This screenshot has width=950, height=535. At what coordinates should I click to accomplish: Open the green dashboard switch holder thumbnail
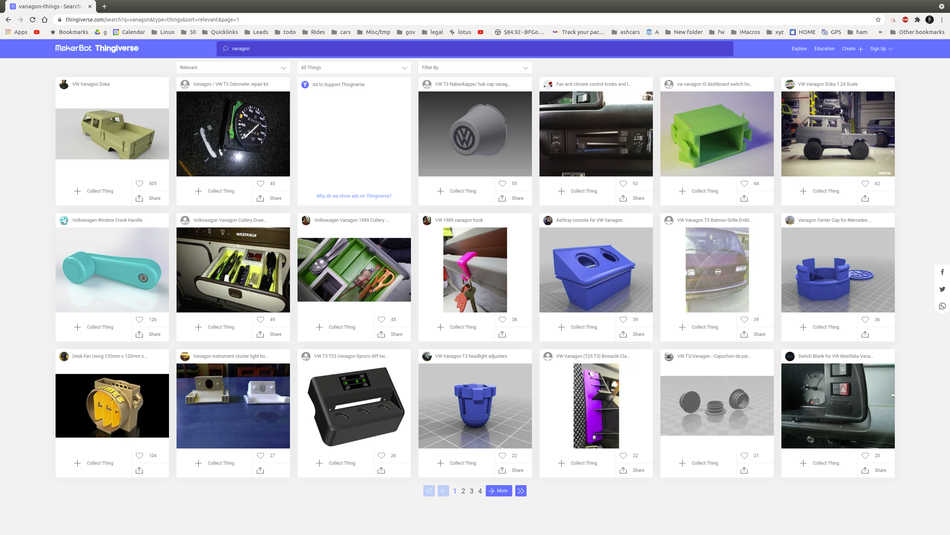click(717, 134)
